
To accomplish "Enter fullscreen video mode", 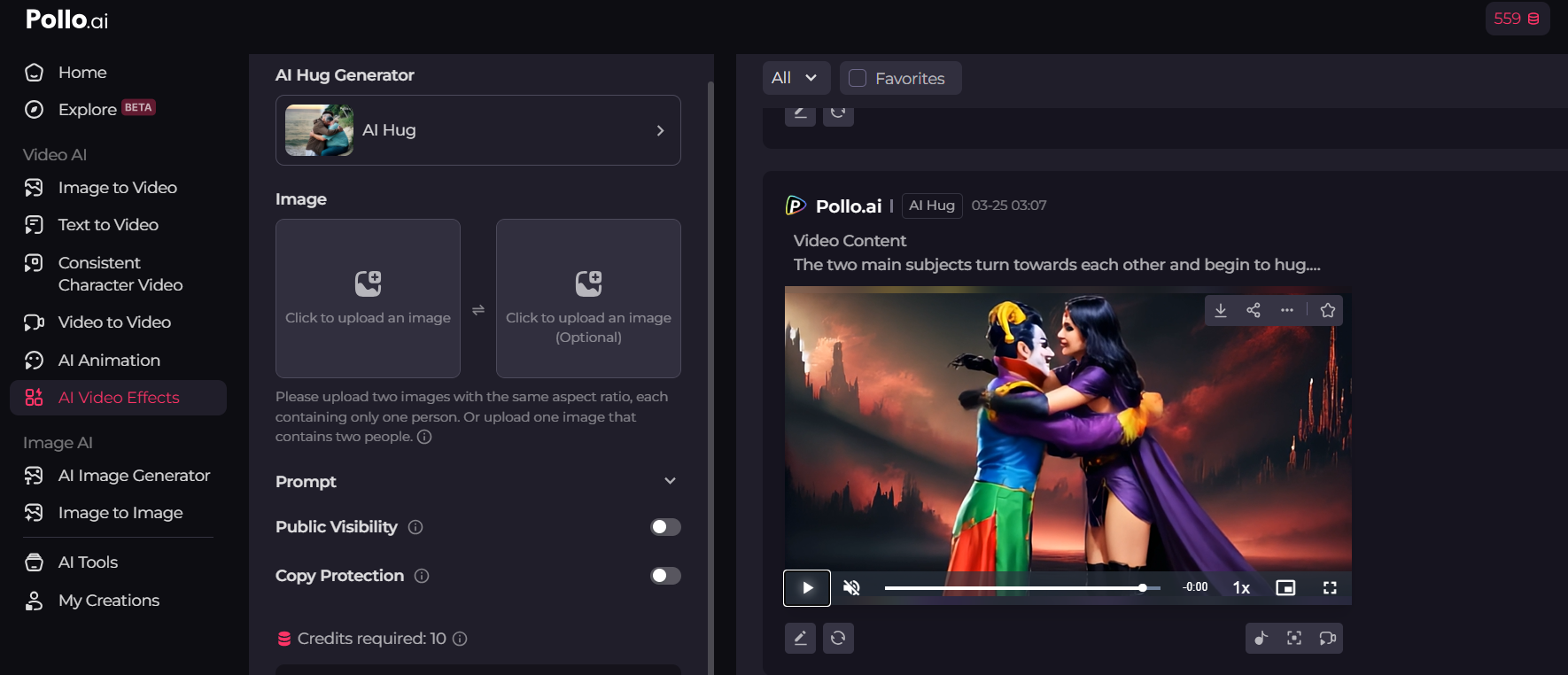I will click(1330, 587).
